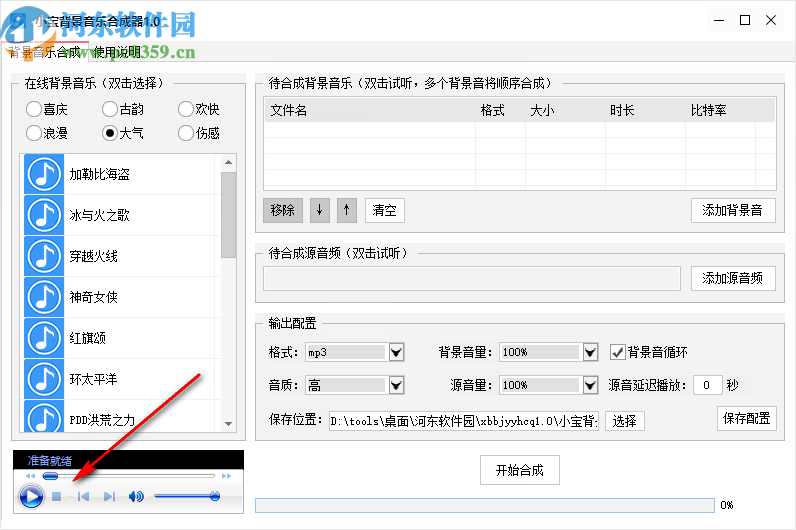Click the music note icon beside 冰与火之歌

coord(44,215)
